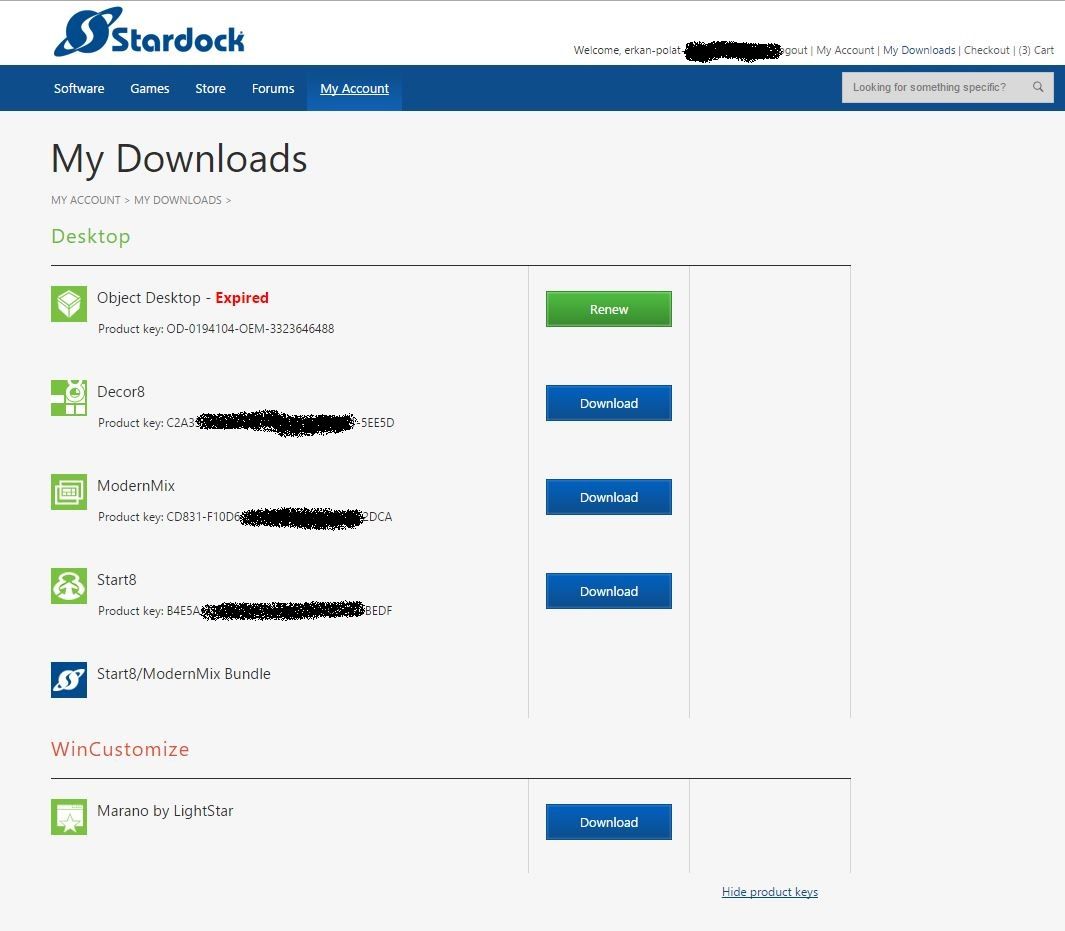Viewport: 1065px width, 931px height.
Task: Open MY ACCOUNT via the breadcrumb
Action: [x=85, y=200]
